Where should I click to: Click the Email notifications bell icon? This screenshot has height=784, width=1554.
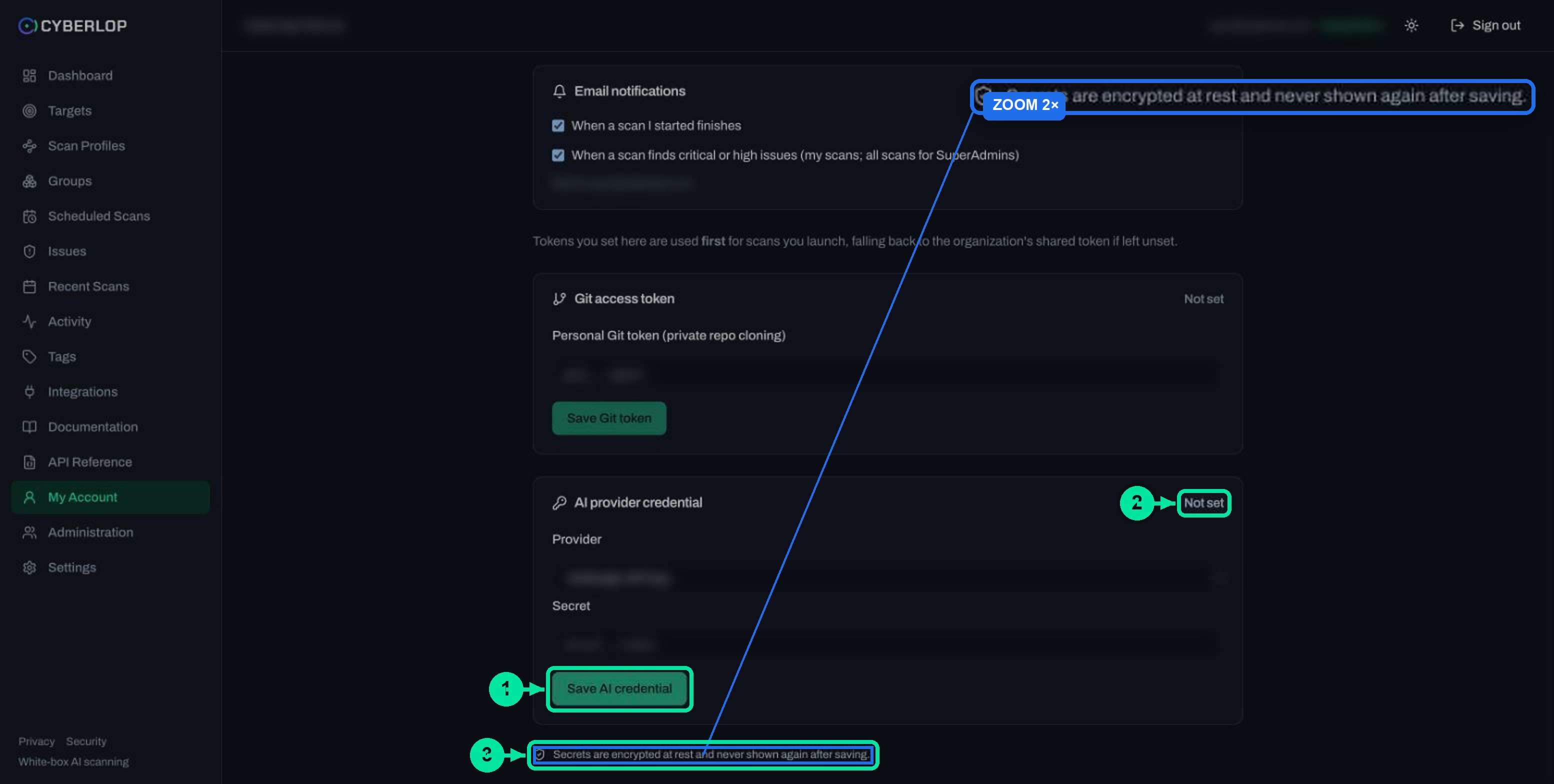pos(559,91)
